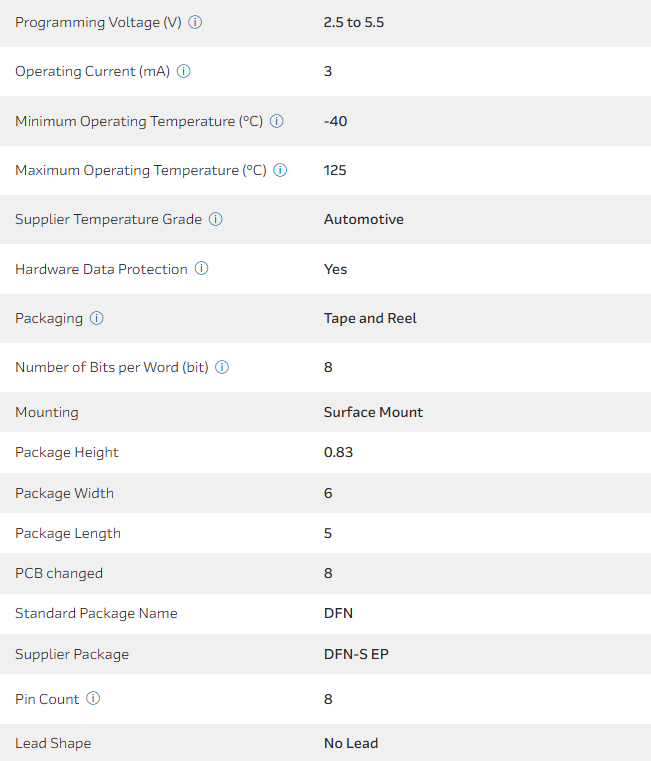
Task: Click Maximum Operating Temperature info icon
Action: pyautogui.click(x=281, y=170)
